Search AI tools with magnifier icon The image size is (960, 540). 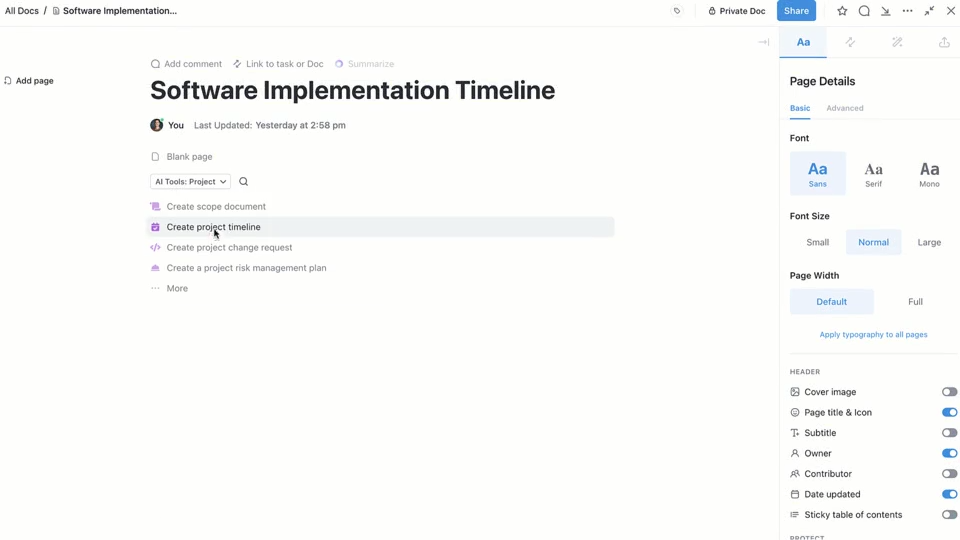pyautogui.click(x=244, y=182)
